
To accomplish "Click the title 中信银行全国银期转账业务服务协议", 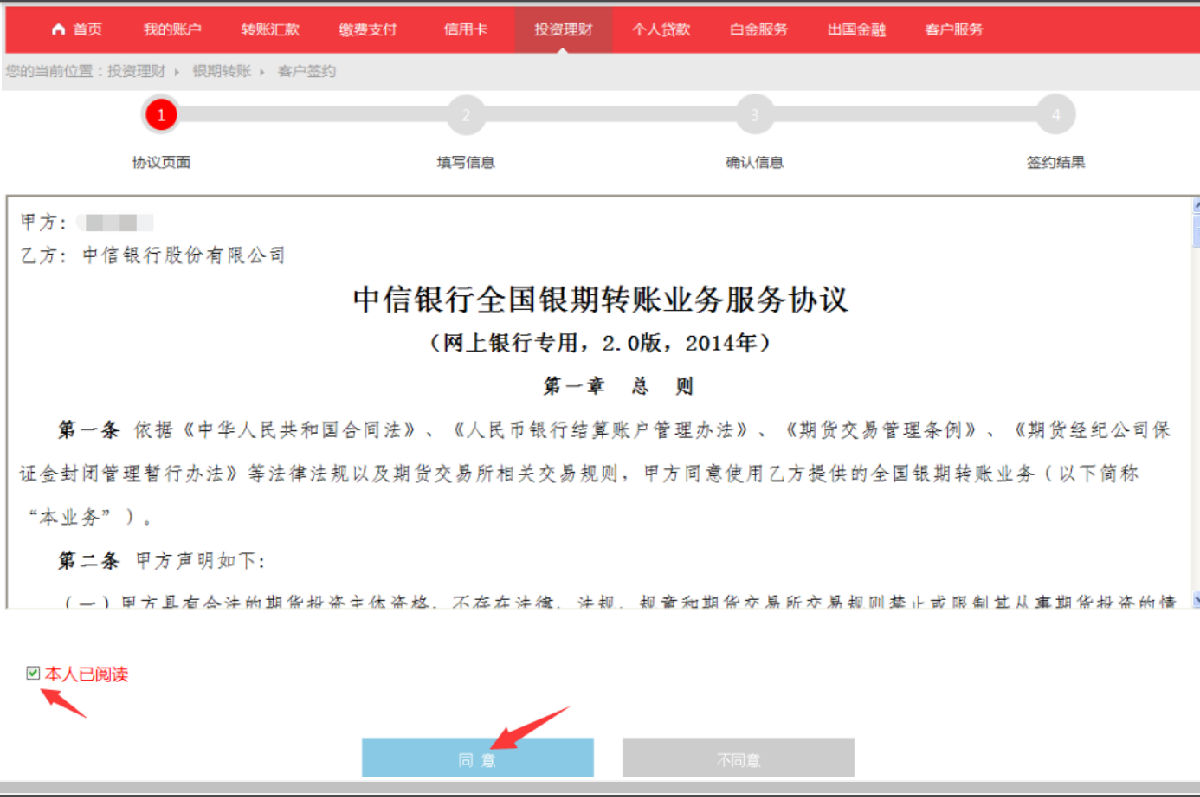I will (x=600, y=300).
